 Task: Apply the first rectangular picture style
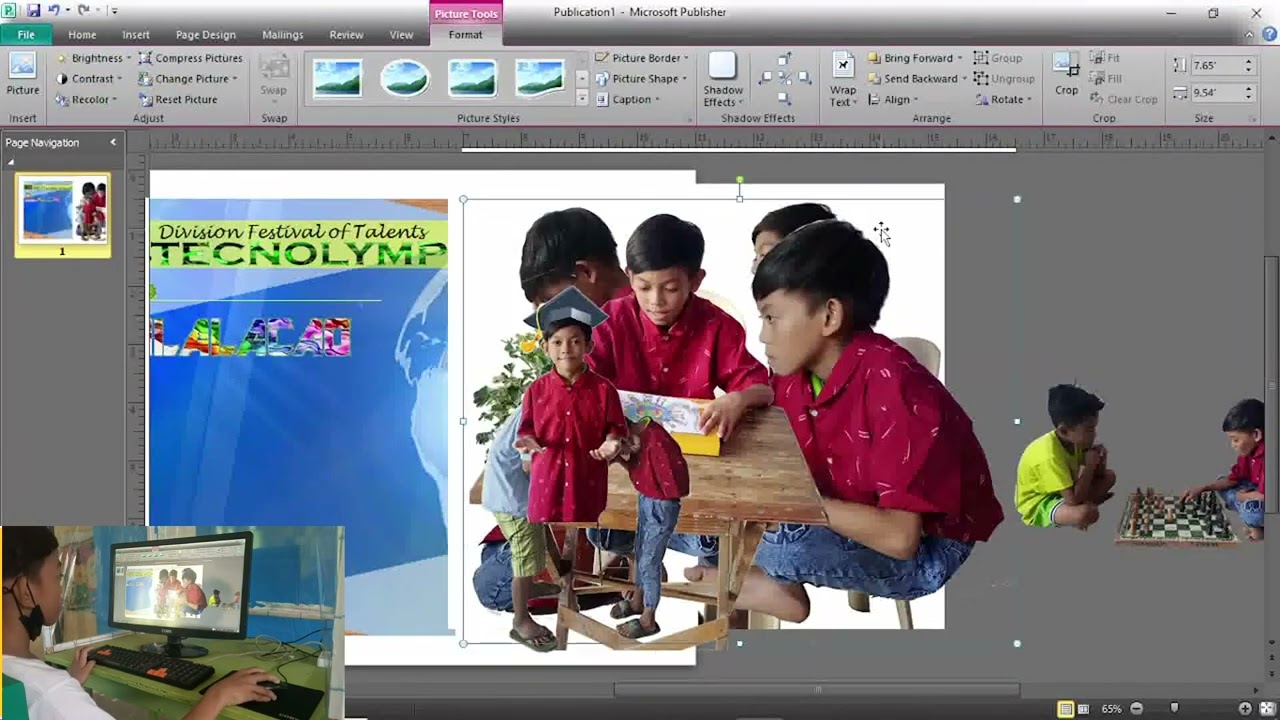[x=337, y=77]
